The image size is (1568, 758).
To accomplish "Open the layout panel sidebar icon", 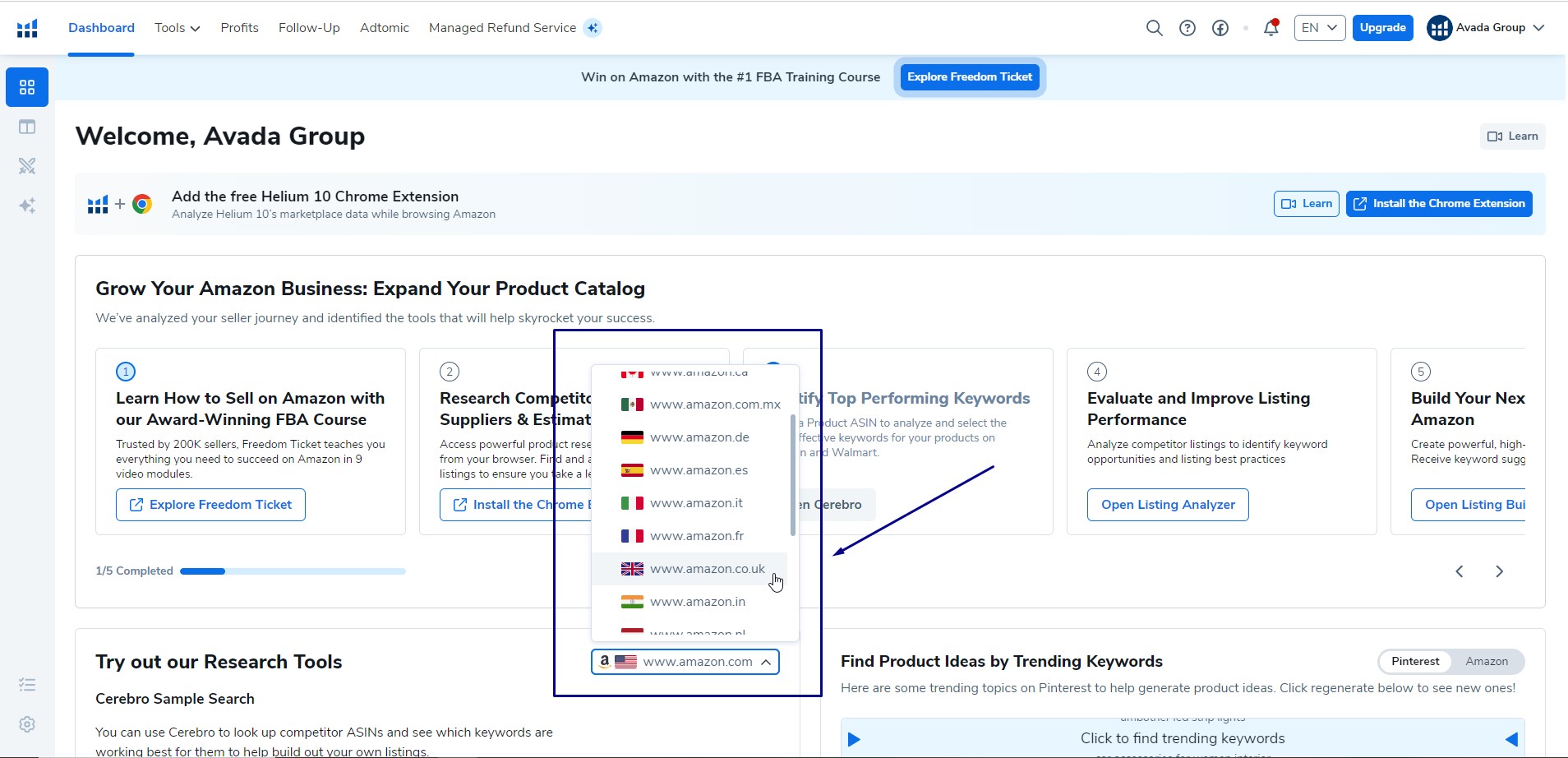I will (x=27, y=127).
